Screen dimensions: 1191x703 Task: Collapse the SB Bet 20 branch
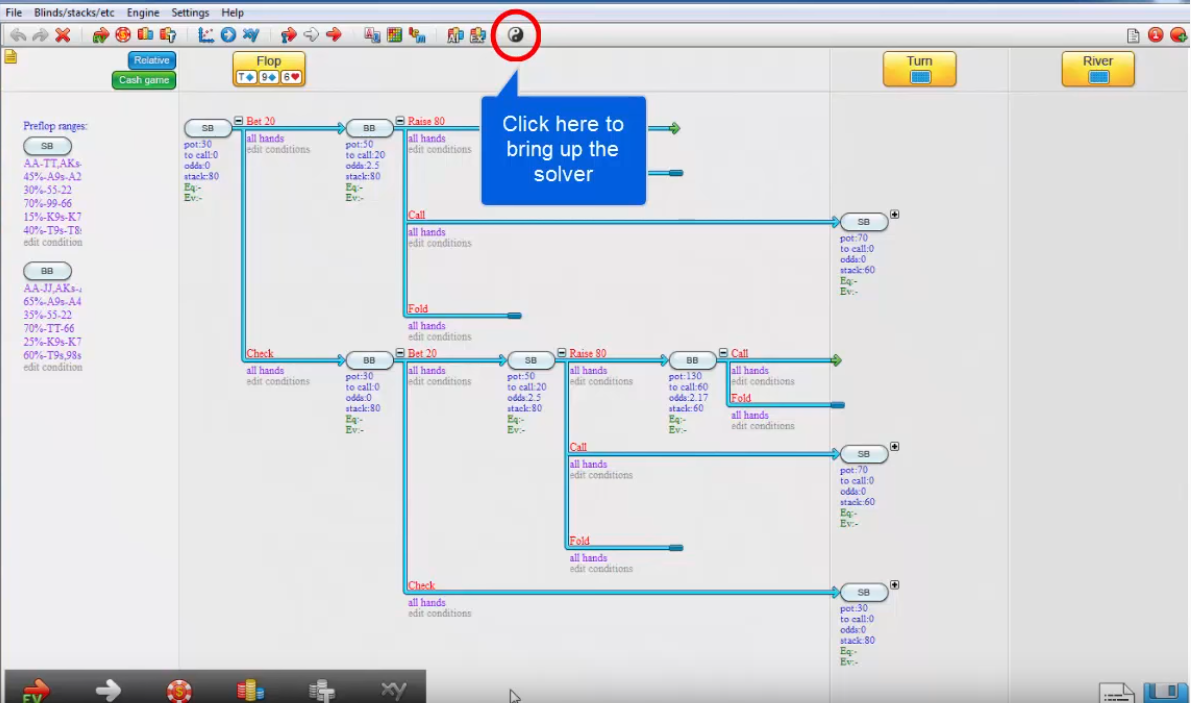[x=239, y=121]
